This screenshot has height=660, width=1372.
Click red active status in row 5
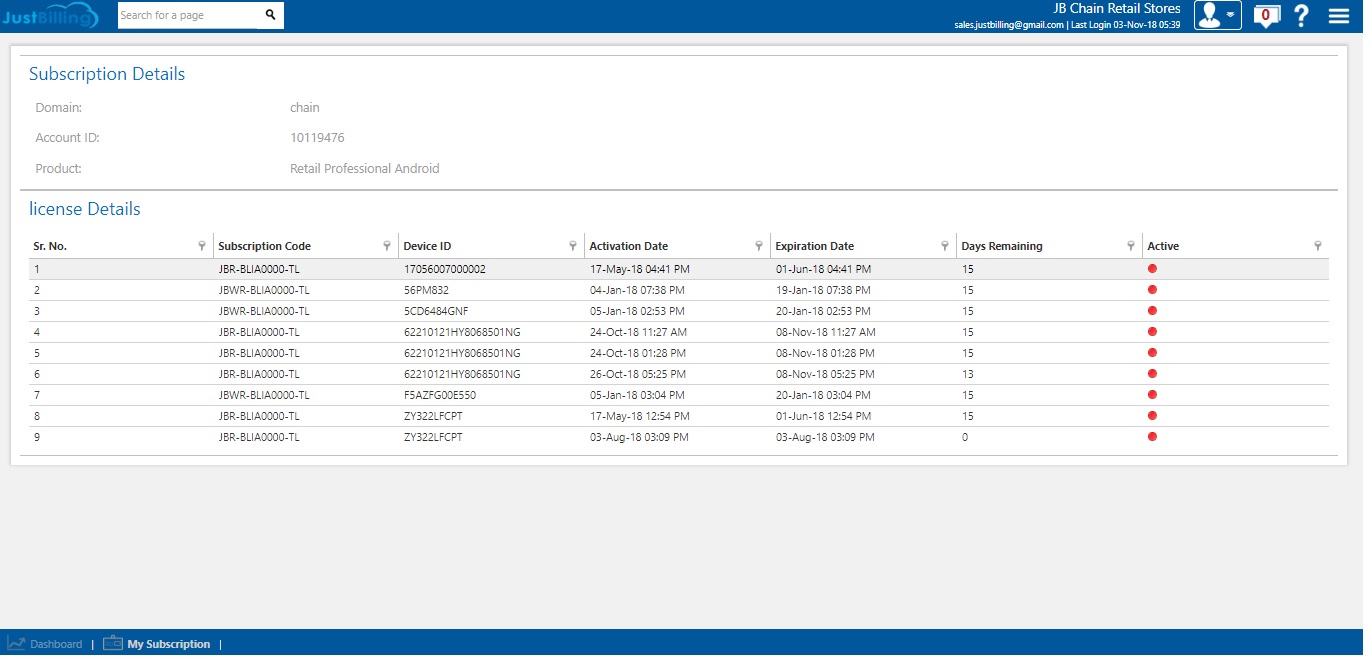[x=1152, y=352]
